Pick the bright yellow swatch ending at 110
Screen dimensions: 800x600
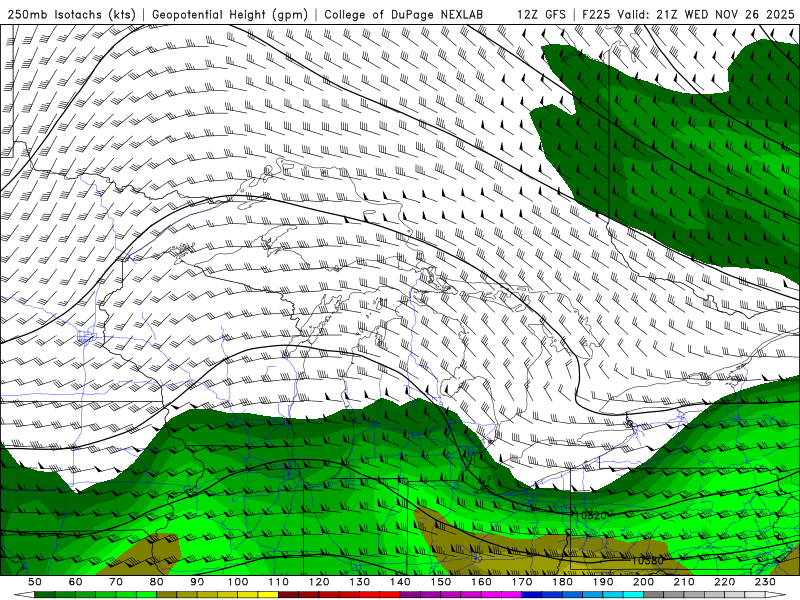[268, 595]
